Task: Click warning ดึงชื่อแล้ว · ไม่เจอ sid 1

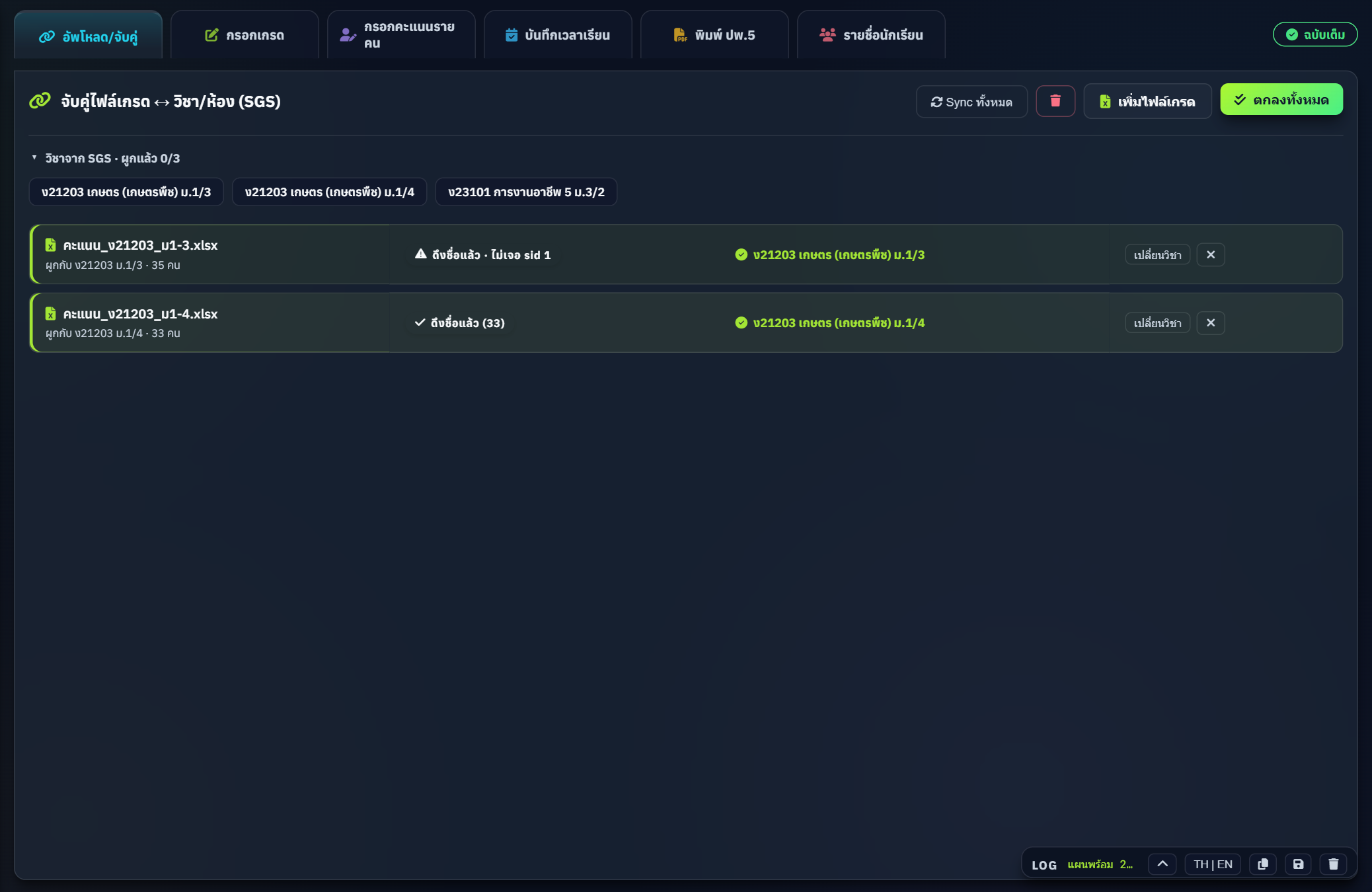Action: click(x=482, y=254)
